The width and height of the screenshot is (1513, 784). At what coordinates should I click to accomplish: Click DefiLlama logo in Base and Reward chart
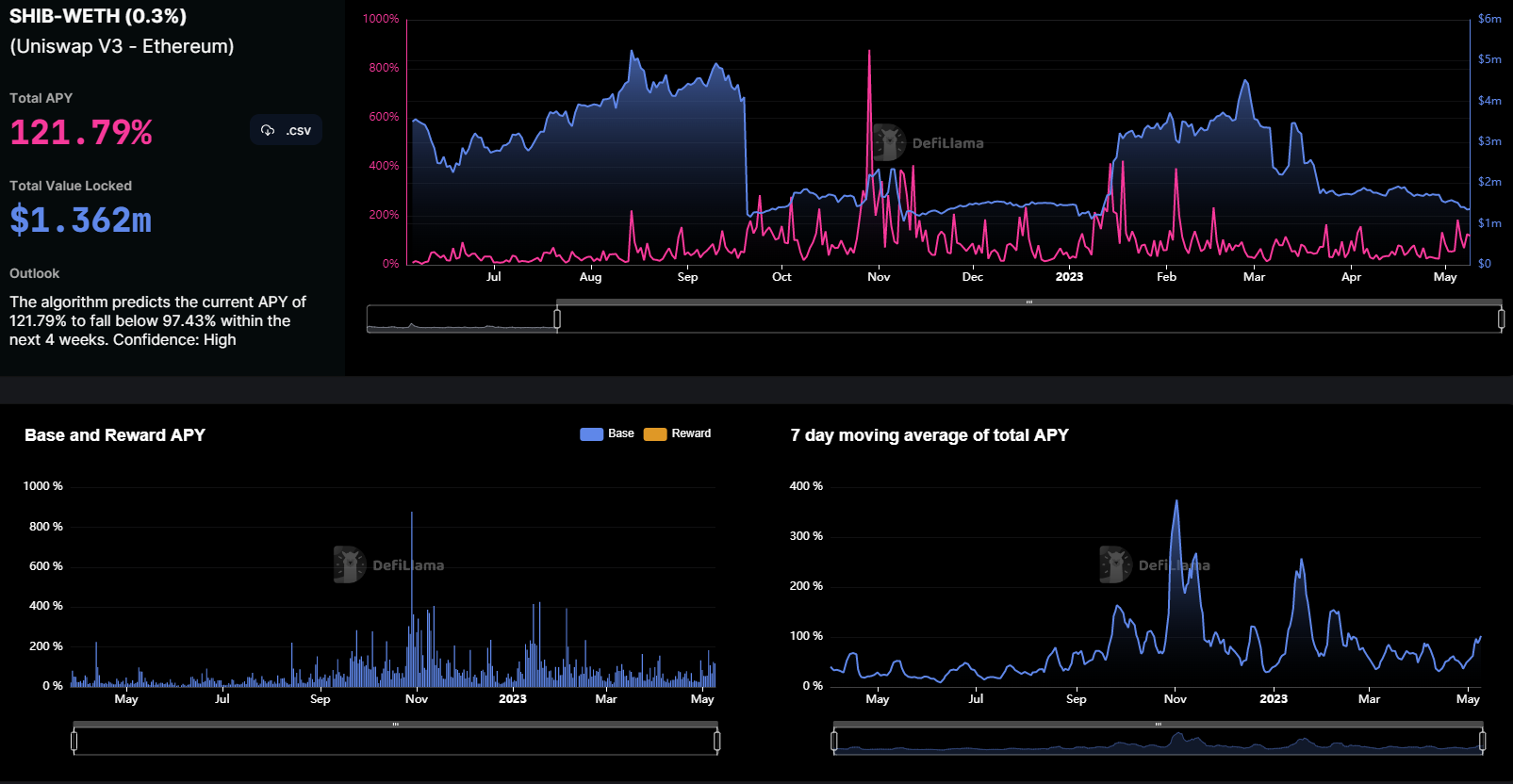[389, 565]
